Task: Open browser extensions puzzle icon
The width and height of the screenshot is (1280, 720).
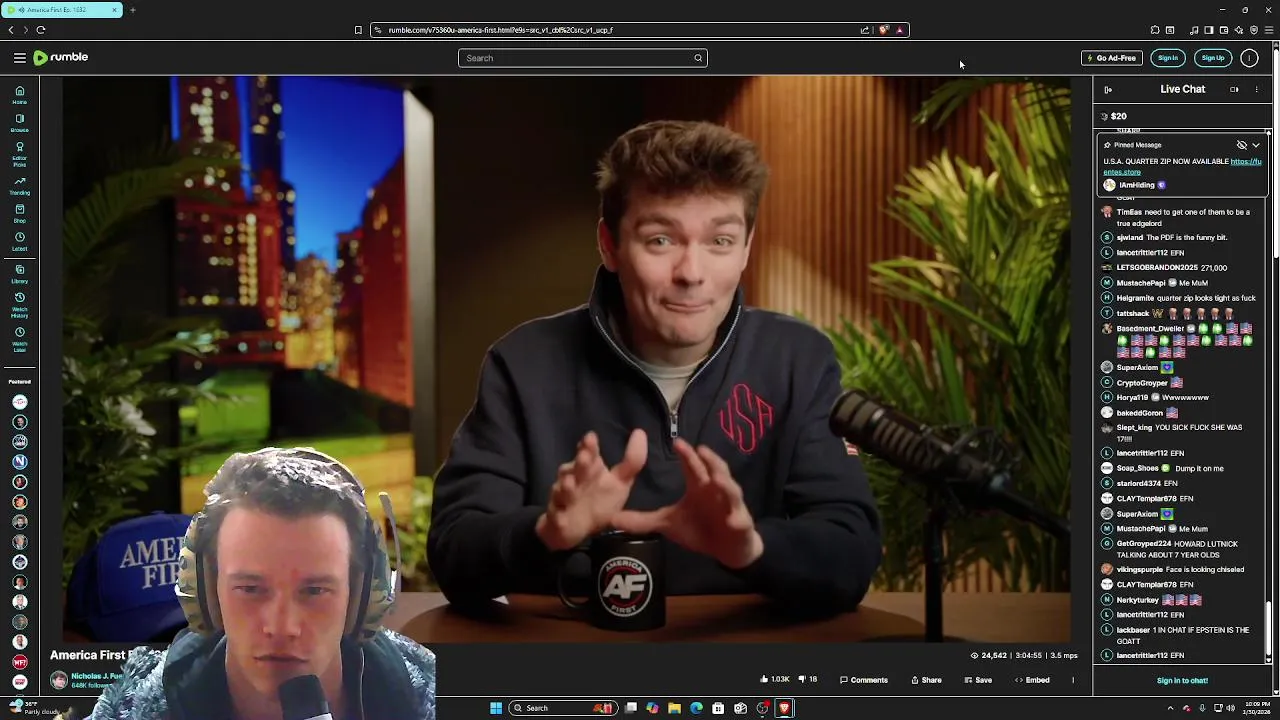Action: [x=1155, y=30]
